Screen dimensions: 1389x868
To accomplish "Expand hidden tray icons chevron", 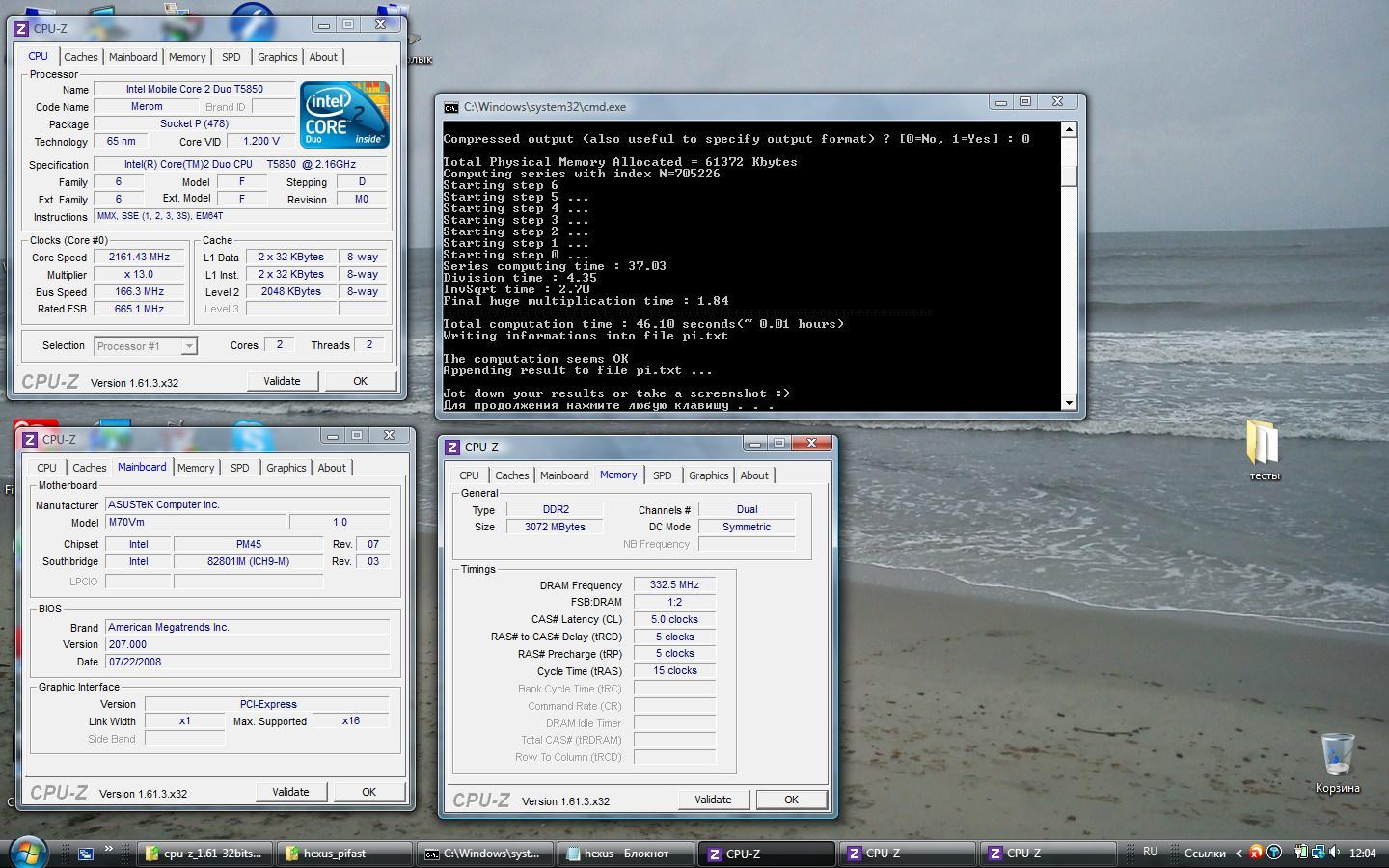I will 1239,854.
